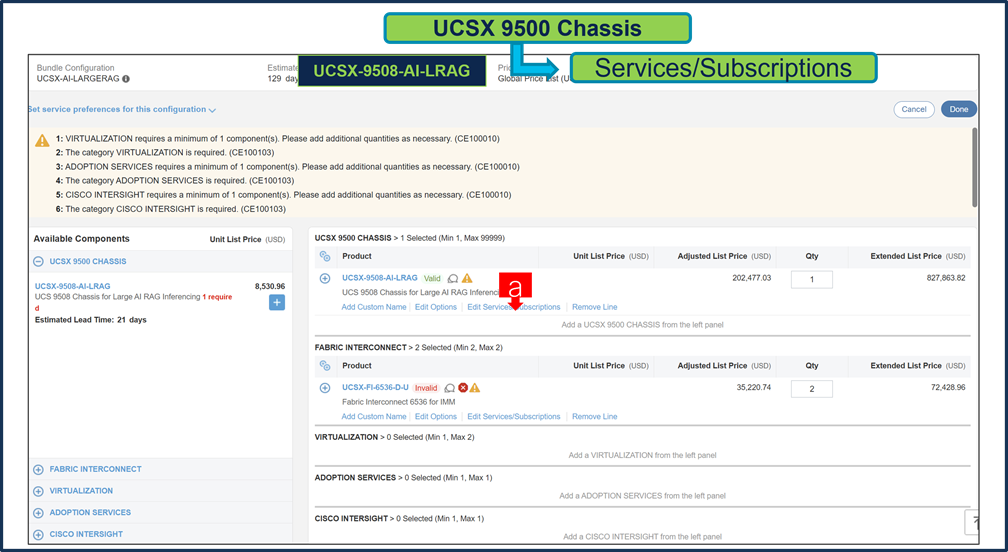Click the extended list price 827,863.82

[945, 278]
